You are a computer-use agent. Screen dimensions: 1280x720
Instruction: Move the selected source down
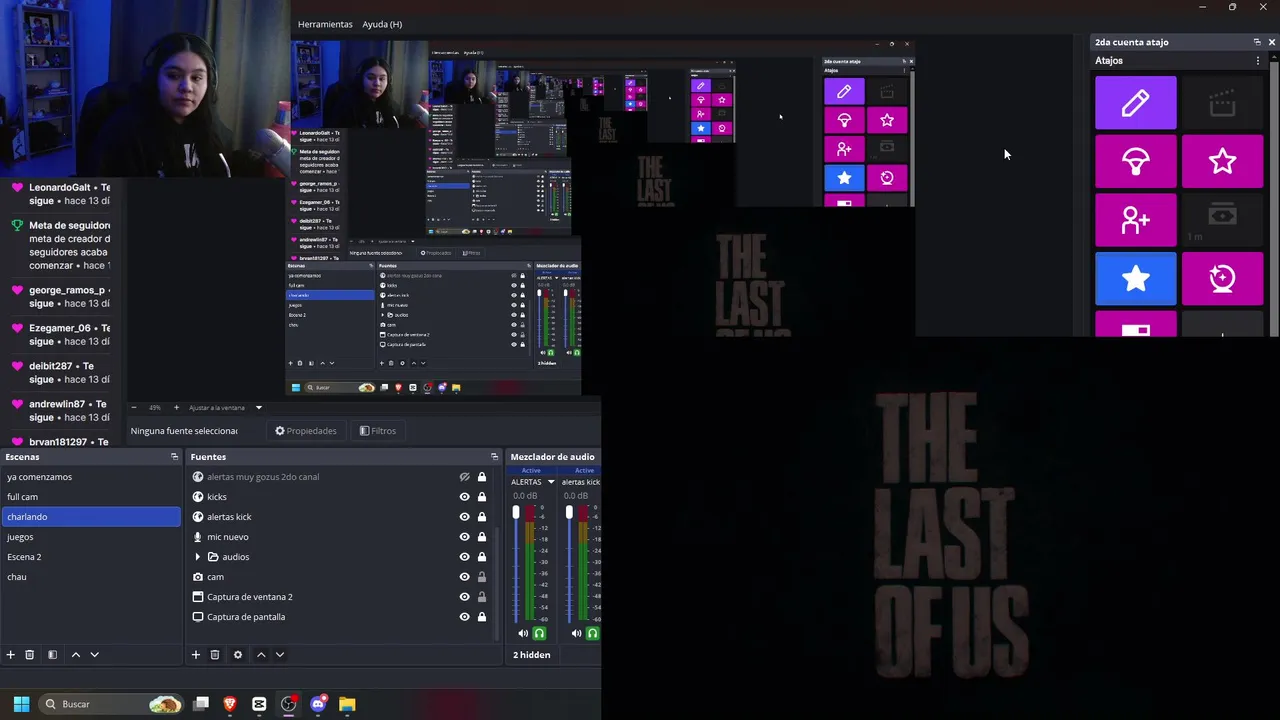[x=280, y=655]
